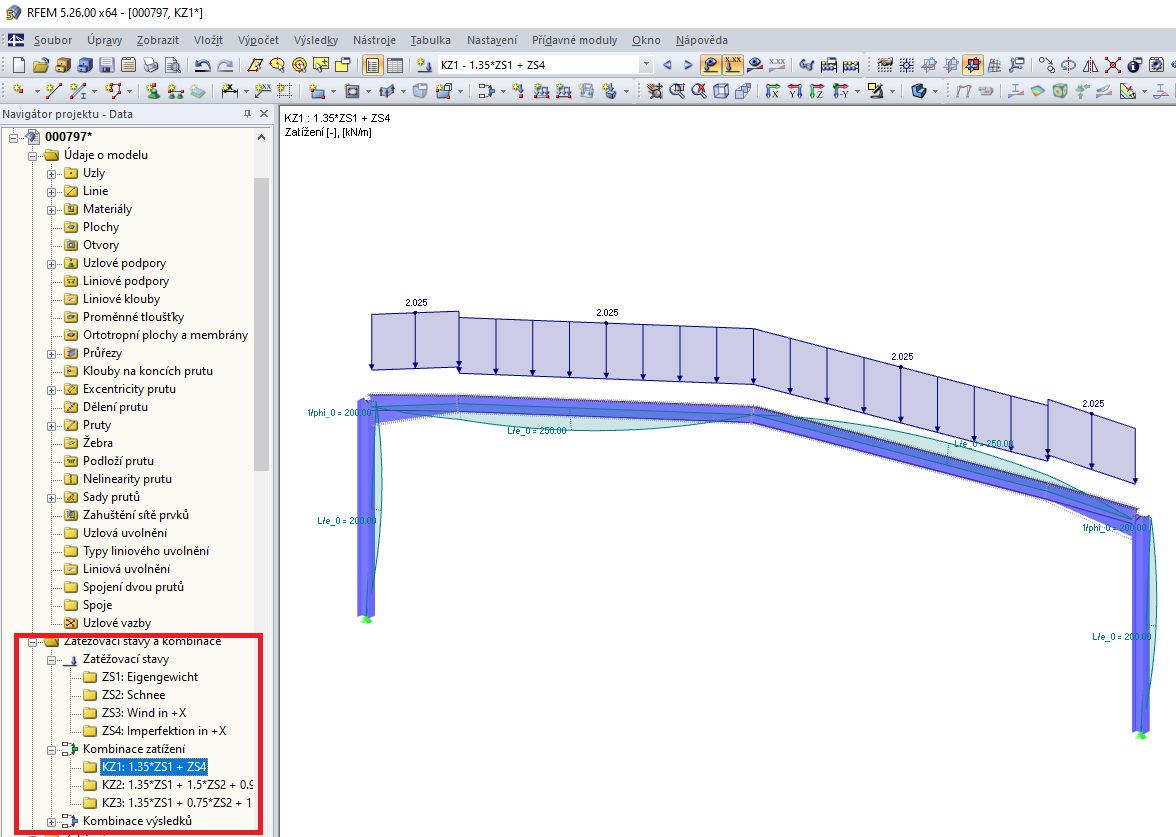Select KZ2 load combination
The width and height of the screenshot is (1176, 837).
coord(177,784)
